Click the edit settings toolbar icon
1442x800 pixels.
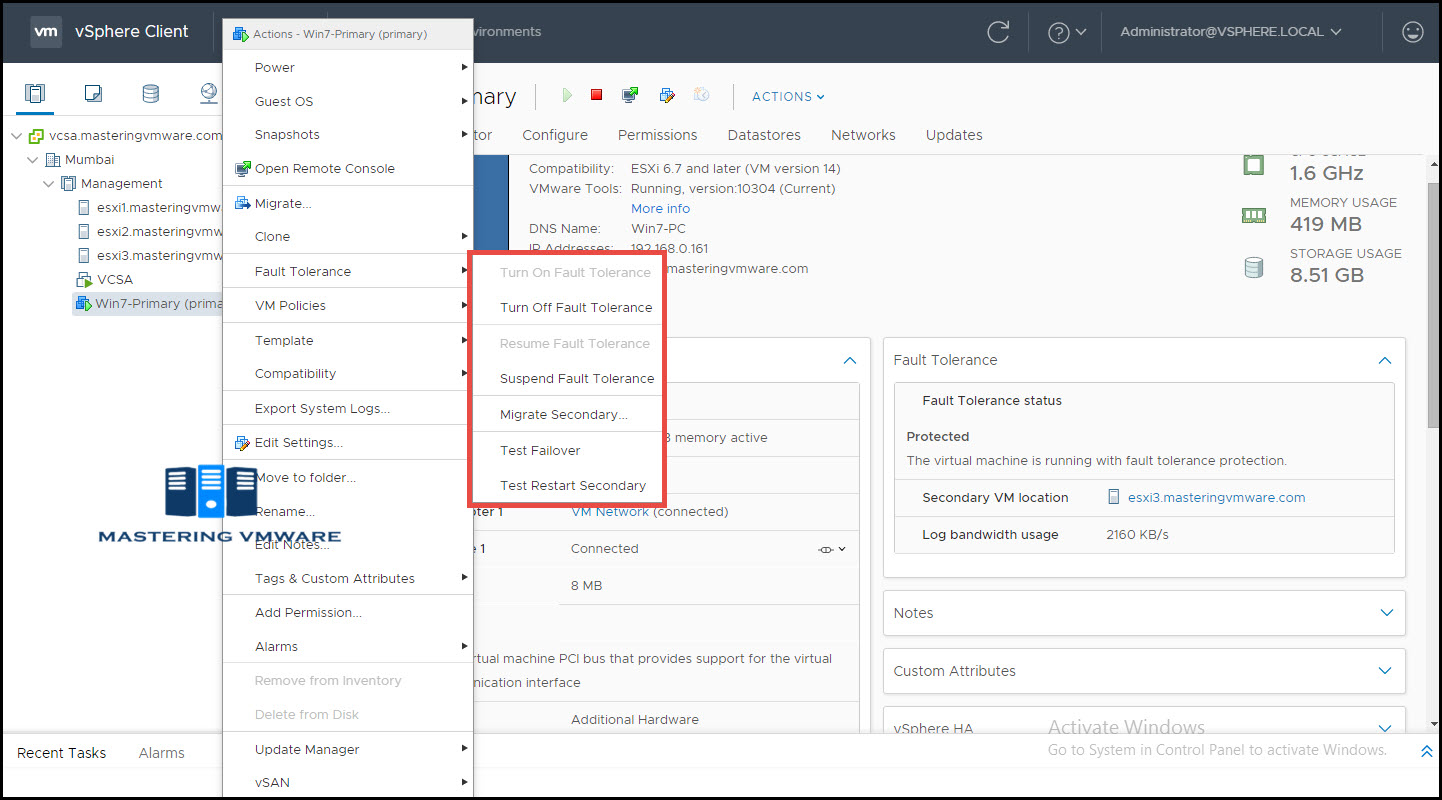click(x=667, y=96)
